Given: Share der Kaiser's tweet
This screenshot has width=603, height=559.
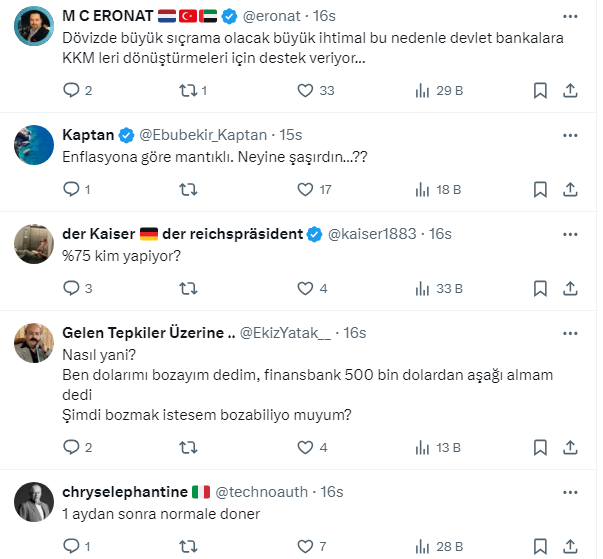Looking at the screenshot, I should tap(570, 289).
